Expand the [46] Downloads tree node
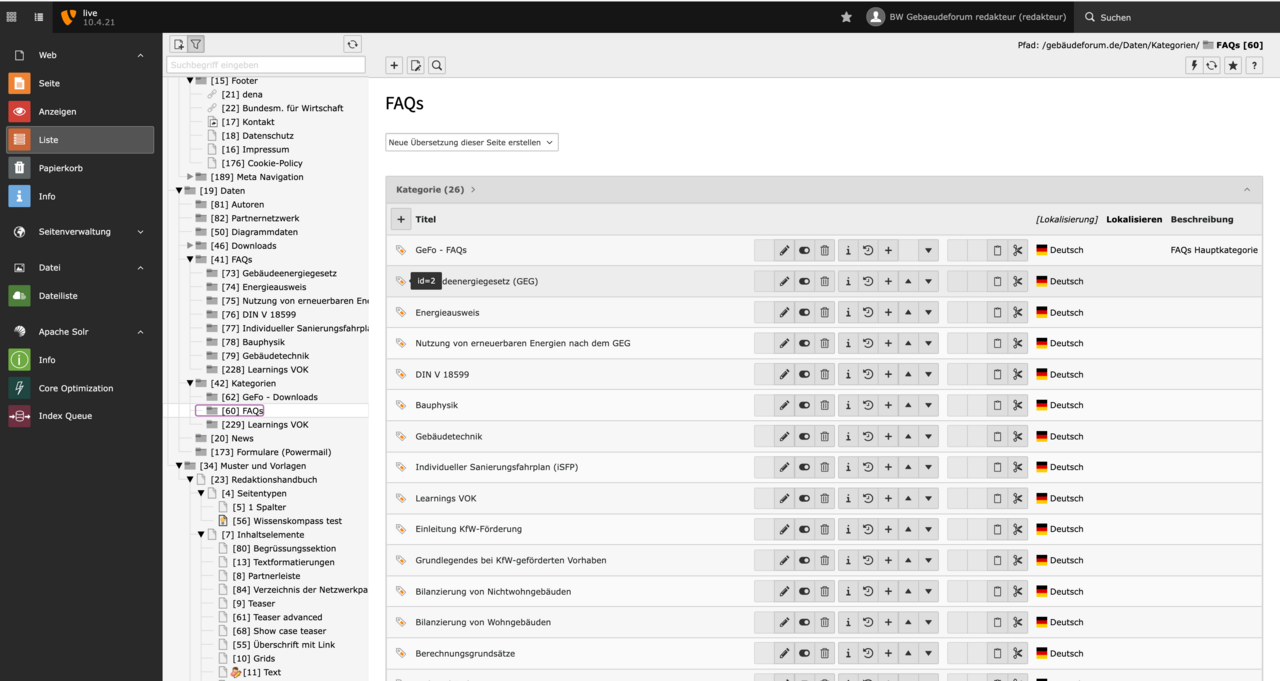The height and width of the screenshot is (681, 1280). 190,246
